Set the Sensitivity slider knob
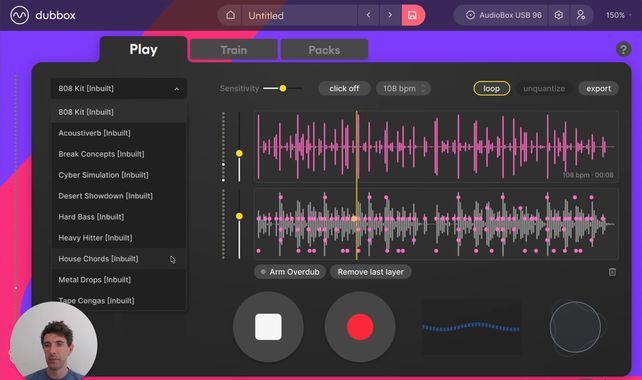Screen dimensions: 642x380 tap(283, 88)
